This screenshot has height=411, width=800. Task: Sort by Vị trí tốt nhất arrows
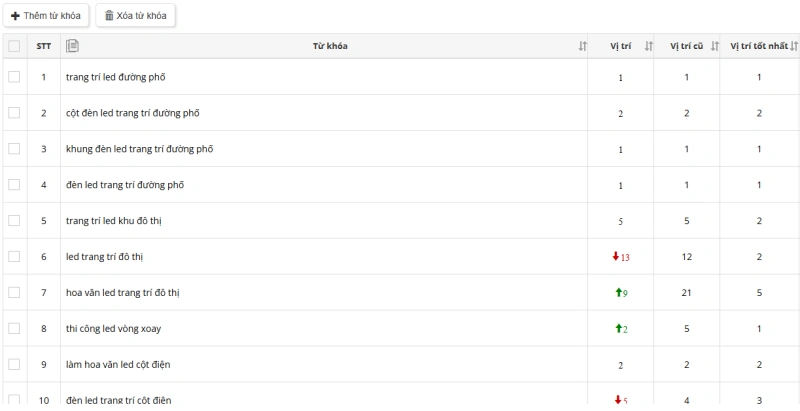pos(794,47)
